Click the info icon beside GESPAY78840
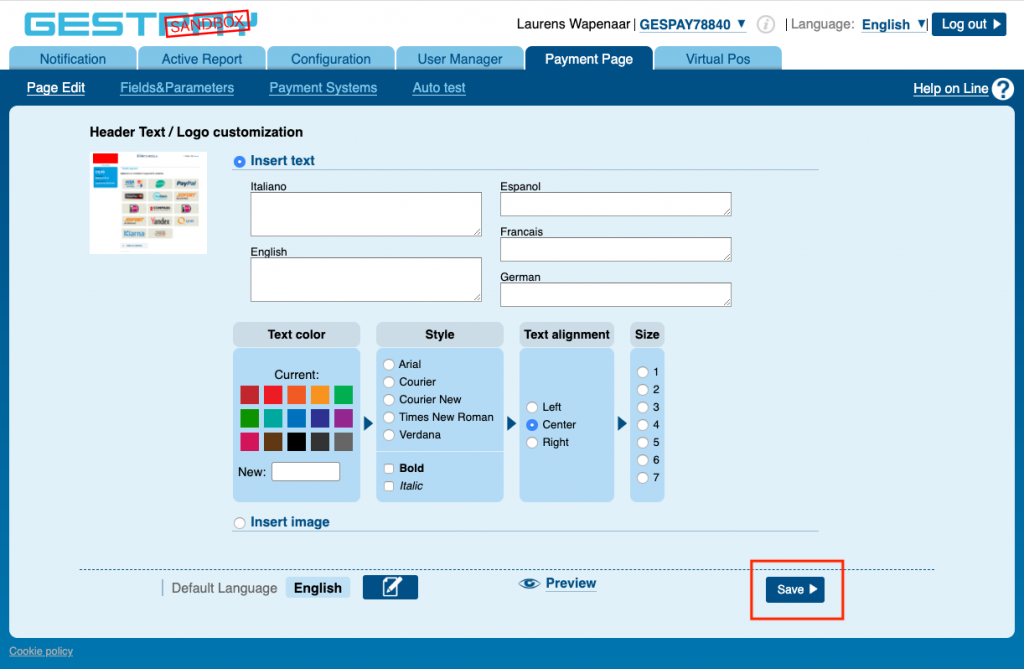This screenshot has height=669, width=1024. tap(765, 24)
